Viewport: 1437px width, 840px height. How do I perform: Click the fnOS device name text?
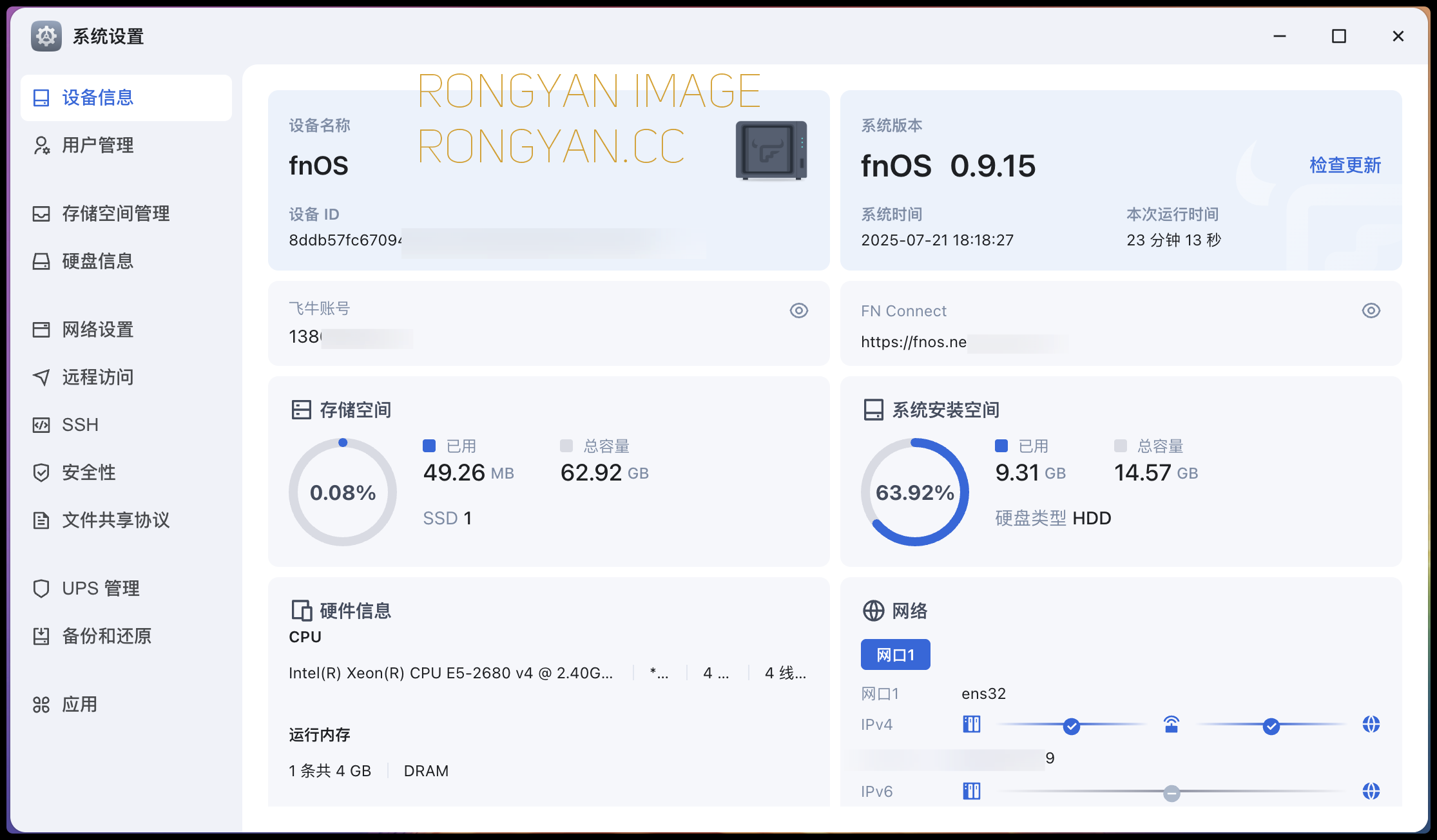pos(318,166)
